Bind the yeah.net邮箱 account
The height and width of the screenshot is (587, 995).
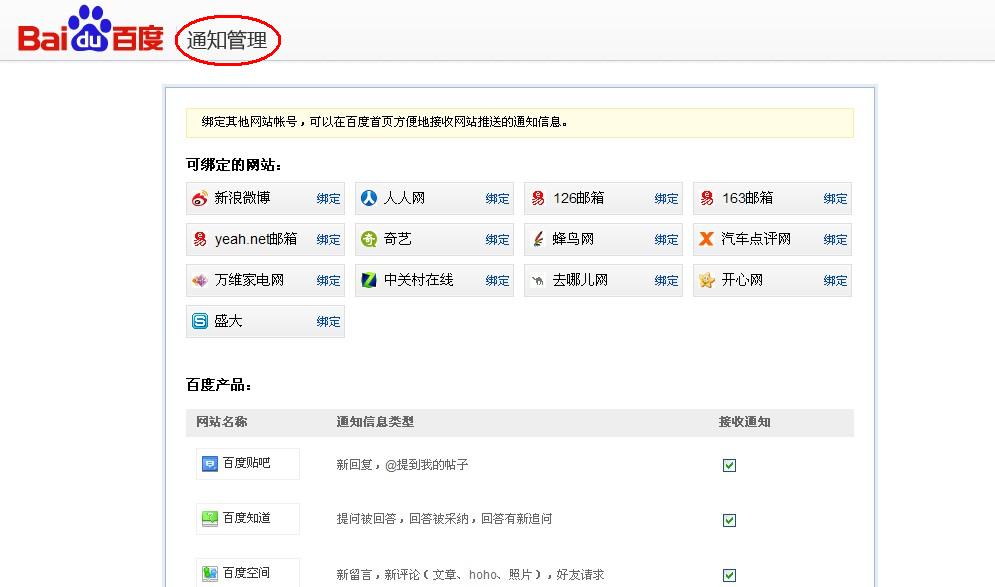pyautogui.click(x=328, y=240)
